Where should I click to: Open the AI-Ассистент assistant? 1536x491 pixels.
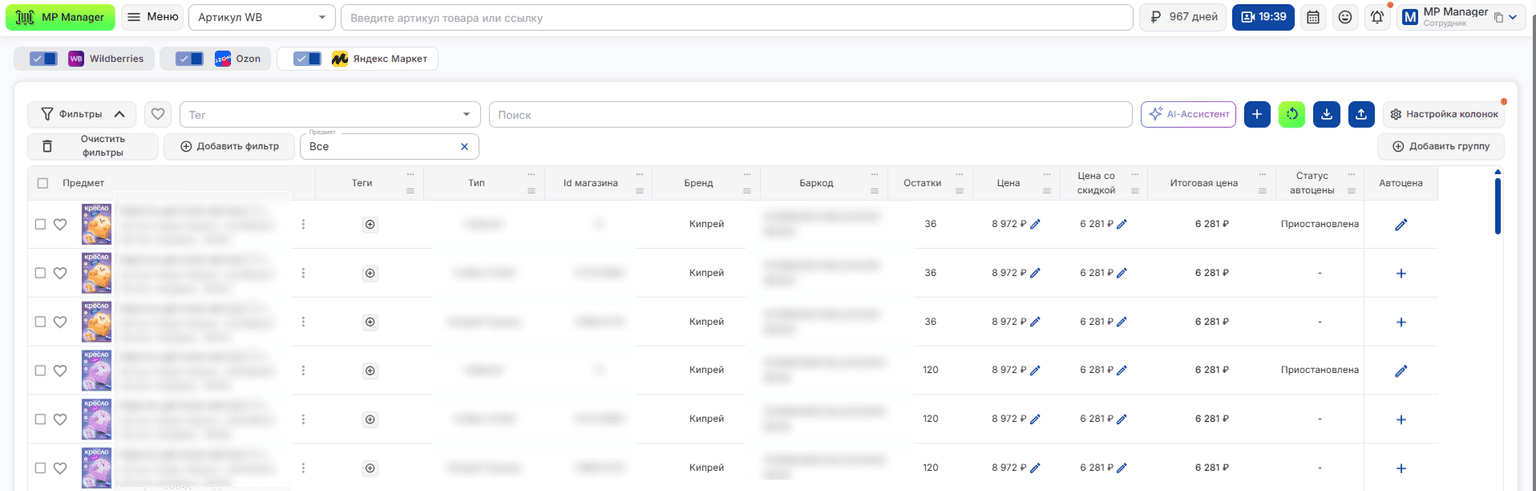click(1188, 115)
